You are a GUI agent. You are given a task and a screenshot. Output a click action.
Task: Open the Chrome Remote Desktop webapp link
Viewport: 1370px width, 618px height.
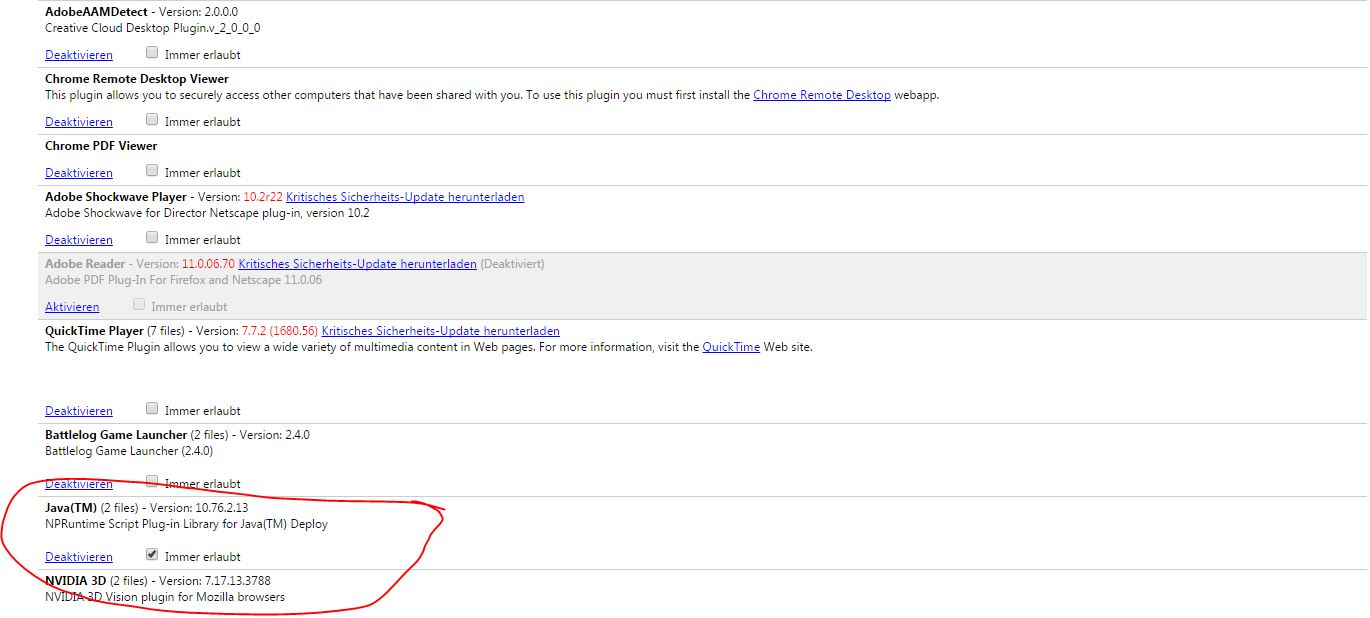(x=822, y=95)
